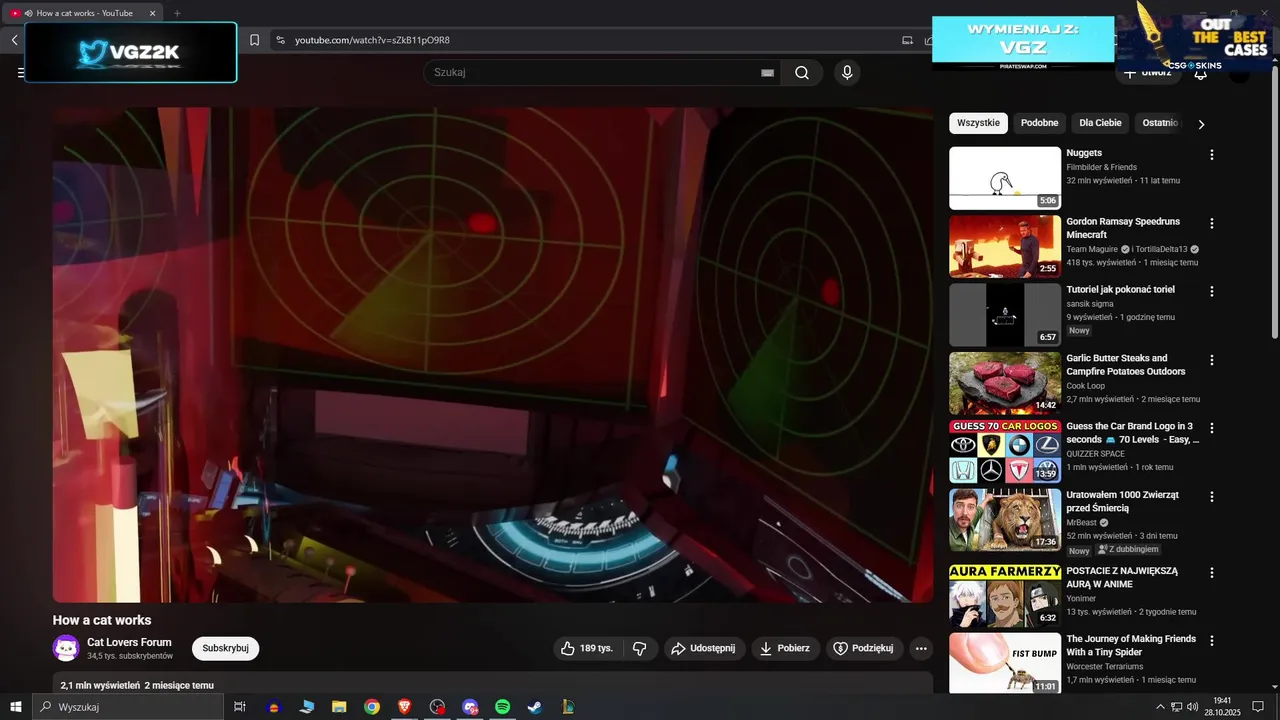The height and width of the screenshot is (720, 1280).
Task: Go back with browser back arrow
Action: 14,40
